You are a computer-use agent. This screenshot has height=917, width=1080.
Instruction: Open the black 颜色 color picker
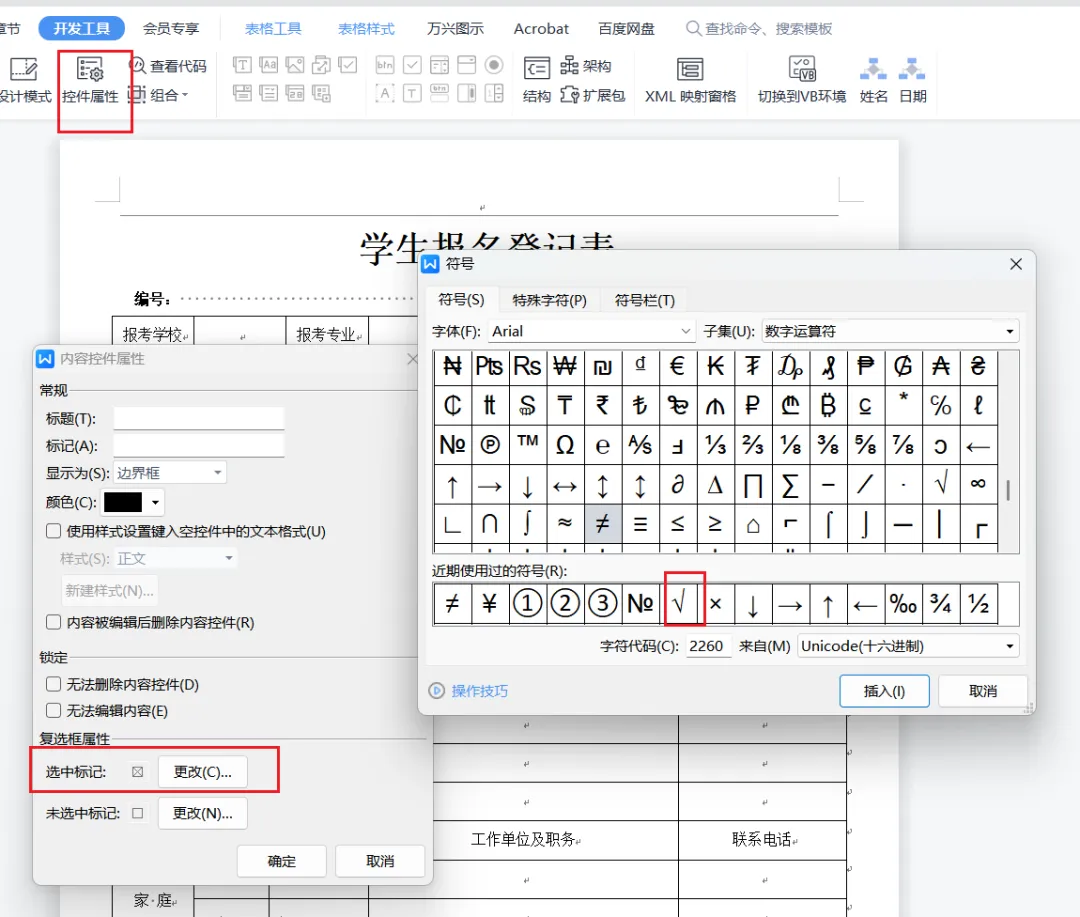click(x=133, y=502)
